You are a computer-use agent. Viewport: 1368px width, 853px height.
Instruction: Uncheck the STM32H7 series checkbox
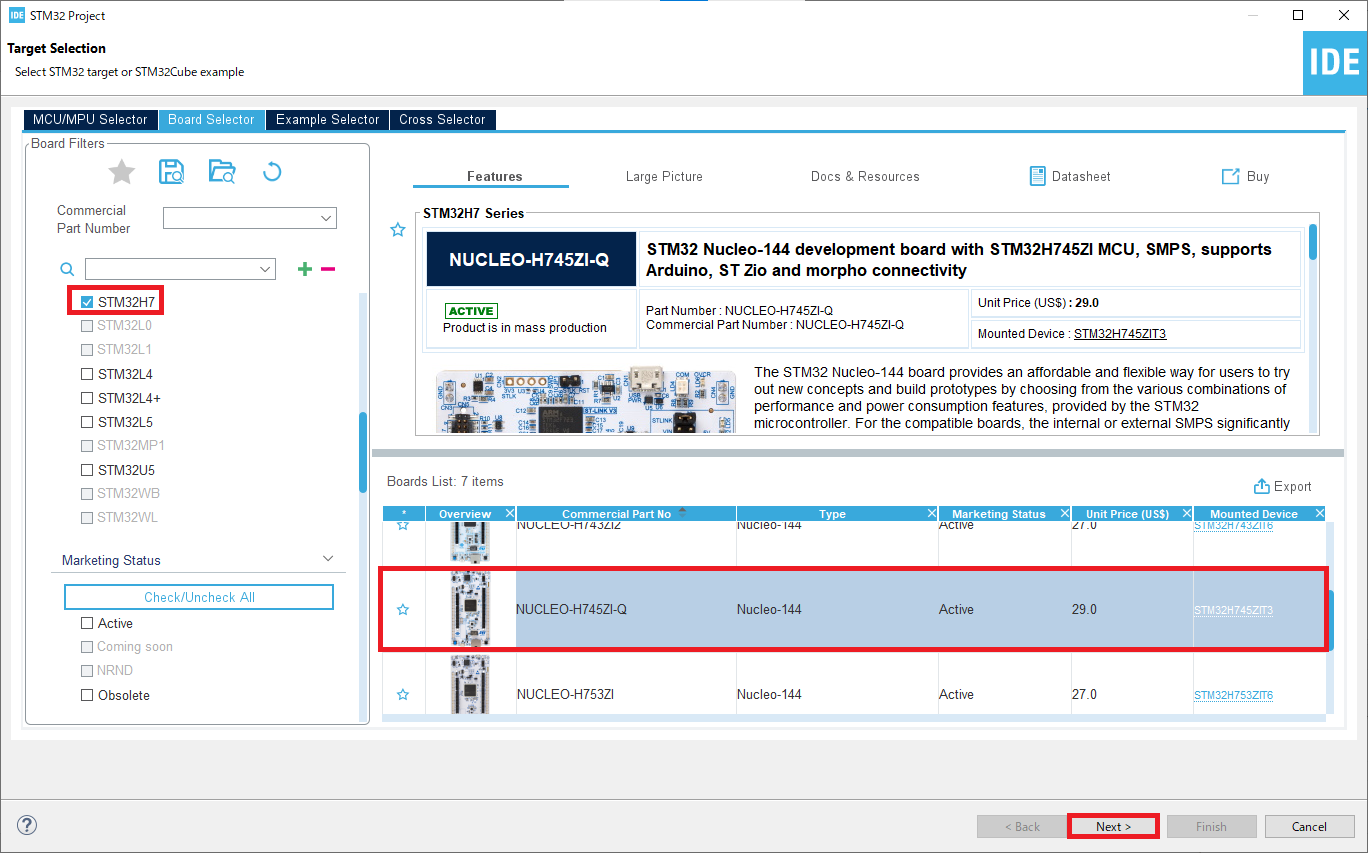tap(87, 301)
